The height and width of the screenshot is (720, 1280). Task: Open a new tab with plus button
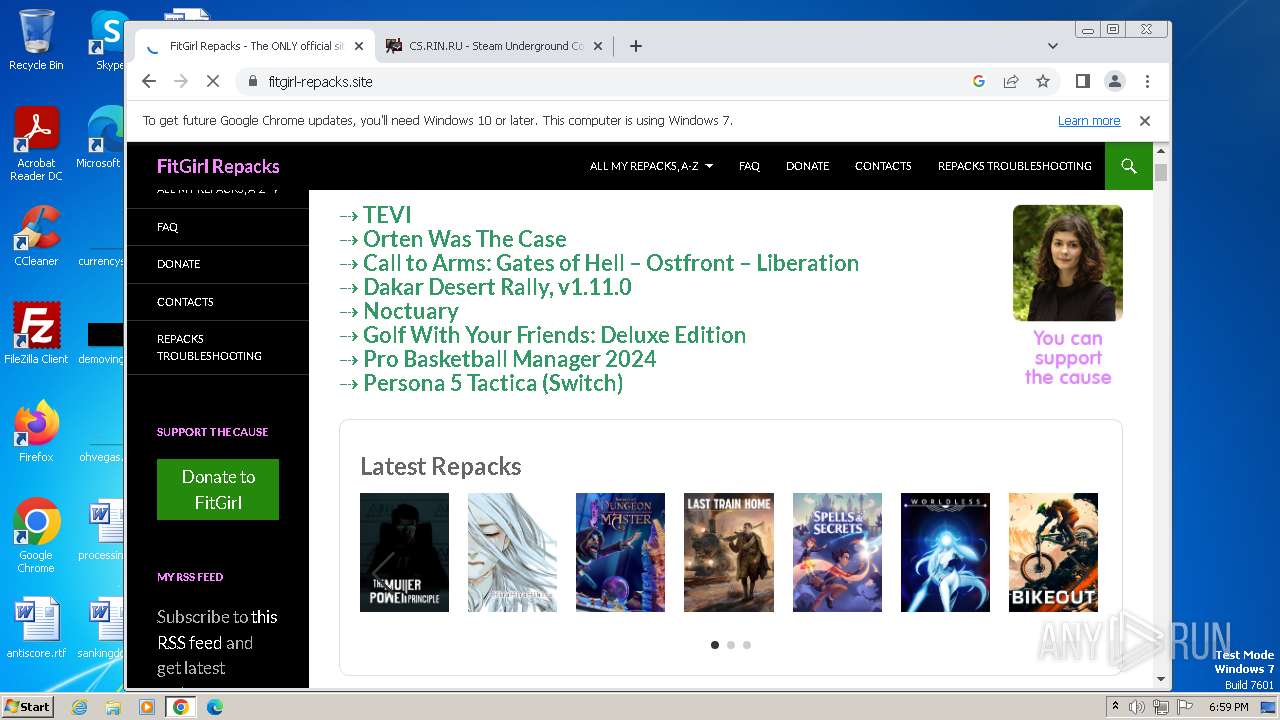pos(635,46)
